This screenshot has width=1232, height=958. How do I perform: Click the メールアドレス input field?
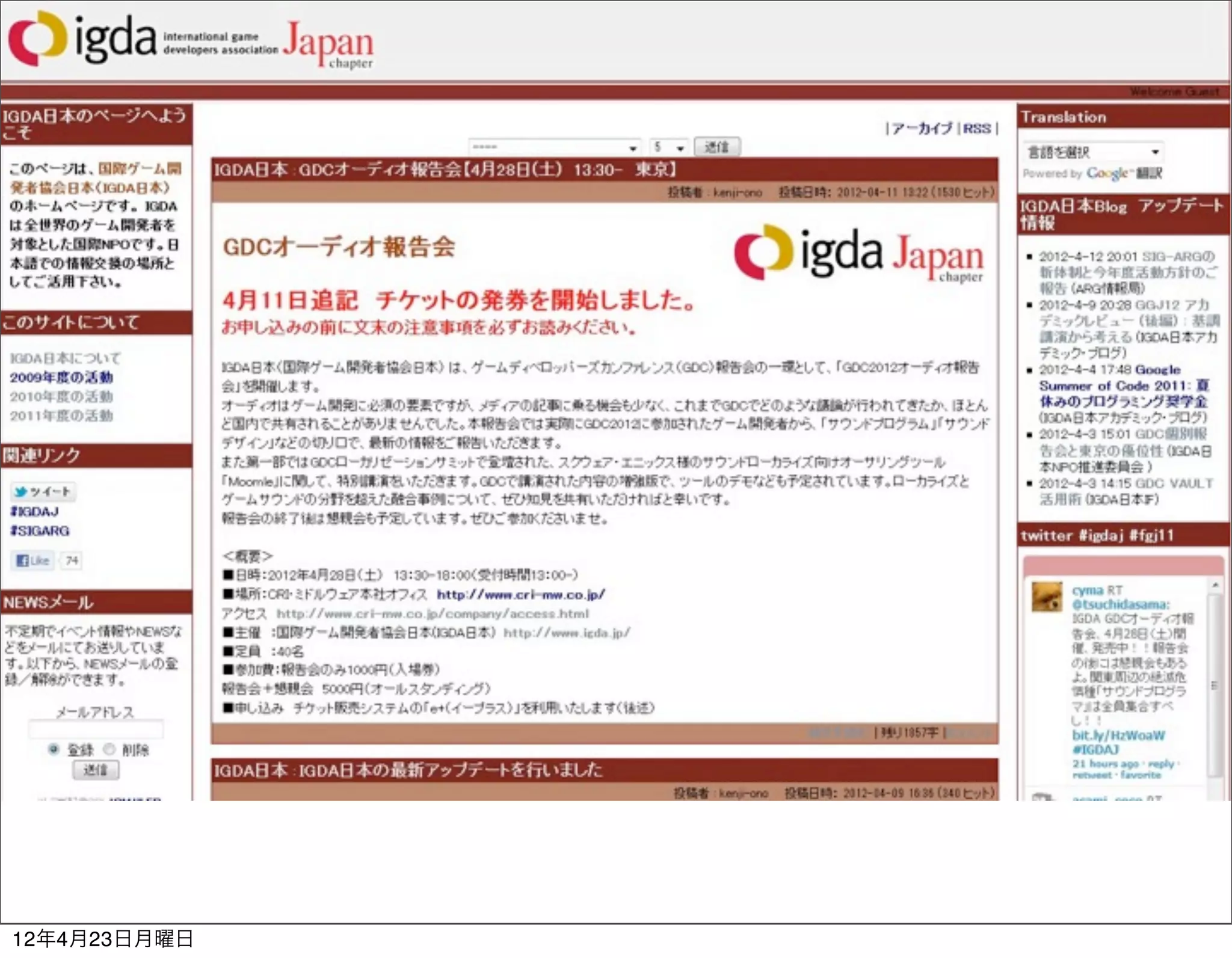click(96, 730)
